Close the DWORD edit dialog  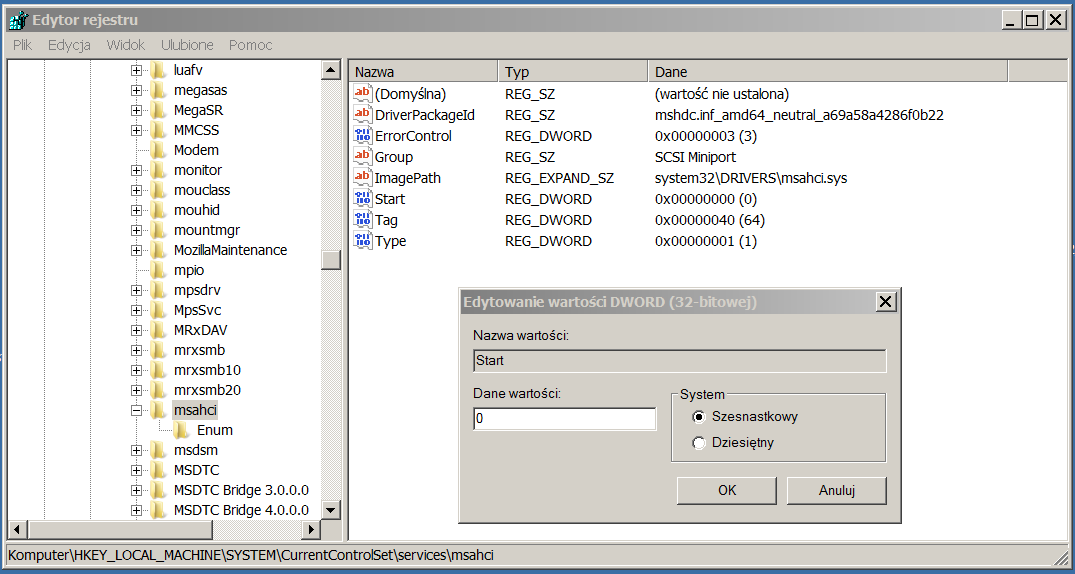(x=884, y=301)
